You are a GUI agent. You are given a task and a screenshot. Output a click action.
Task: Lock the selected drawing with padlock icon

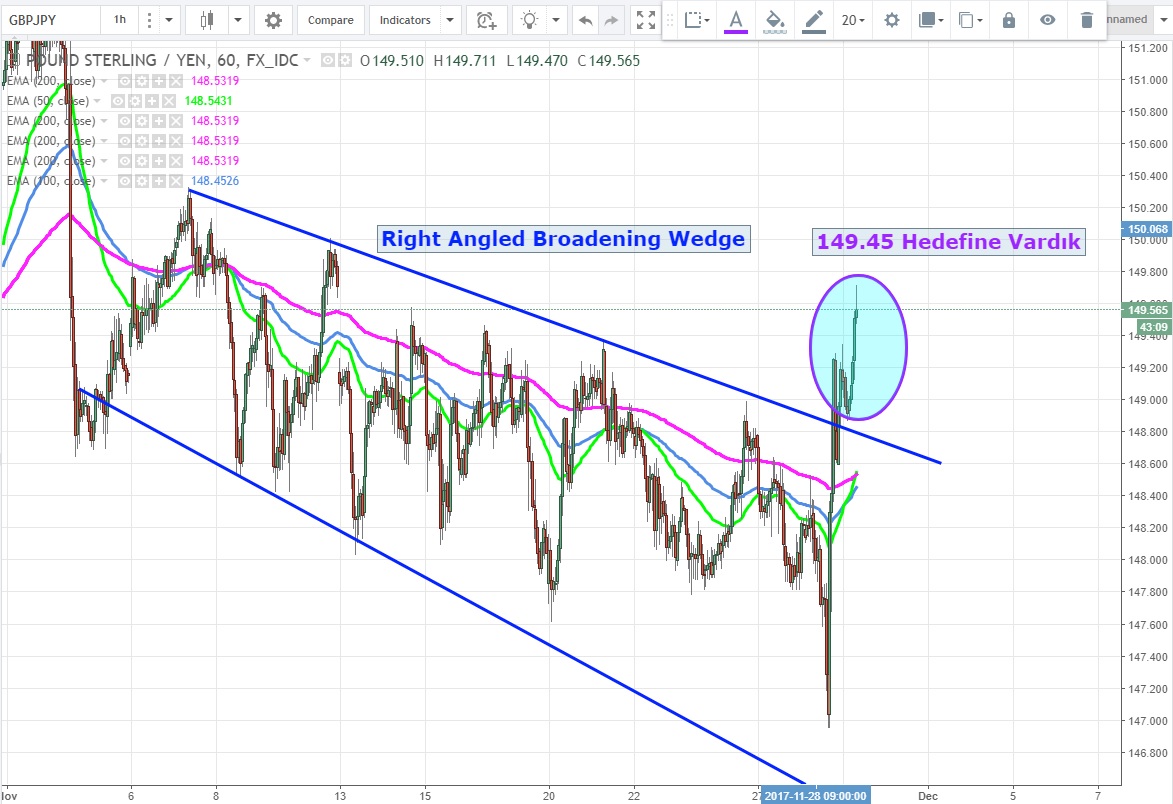pos(1008,20)
